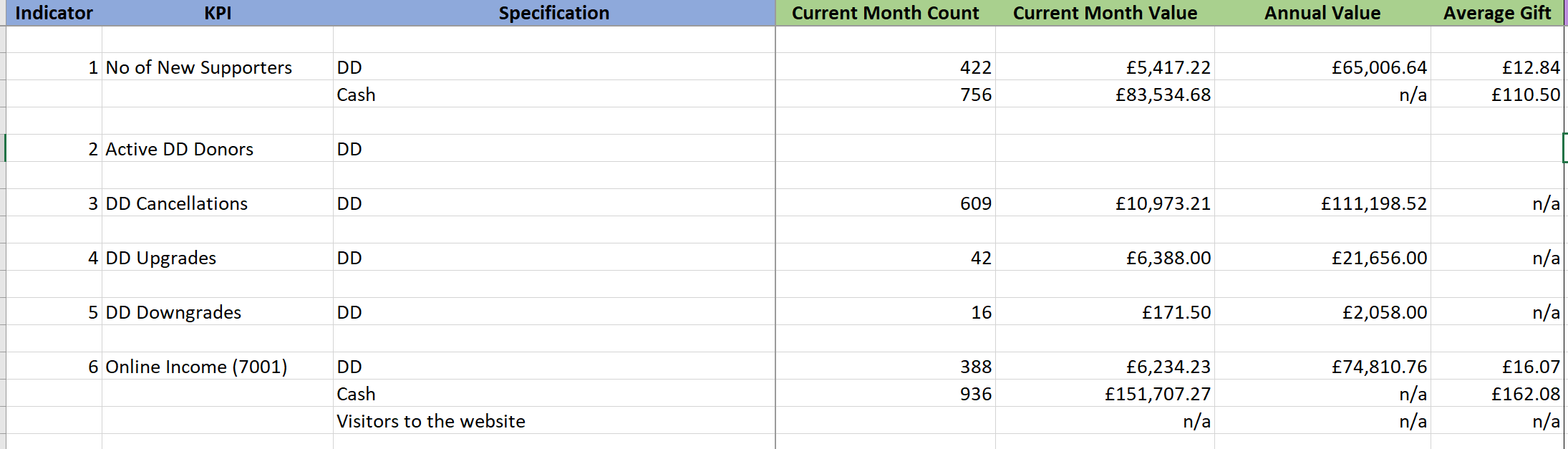Select the Current Month Count header
The image size is (1568, 449).
coord(885,13)
